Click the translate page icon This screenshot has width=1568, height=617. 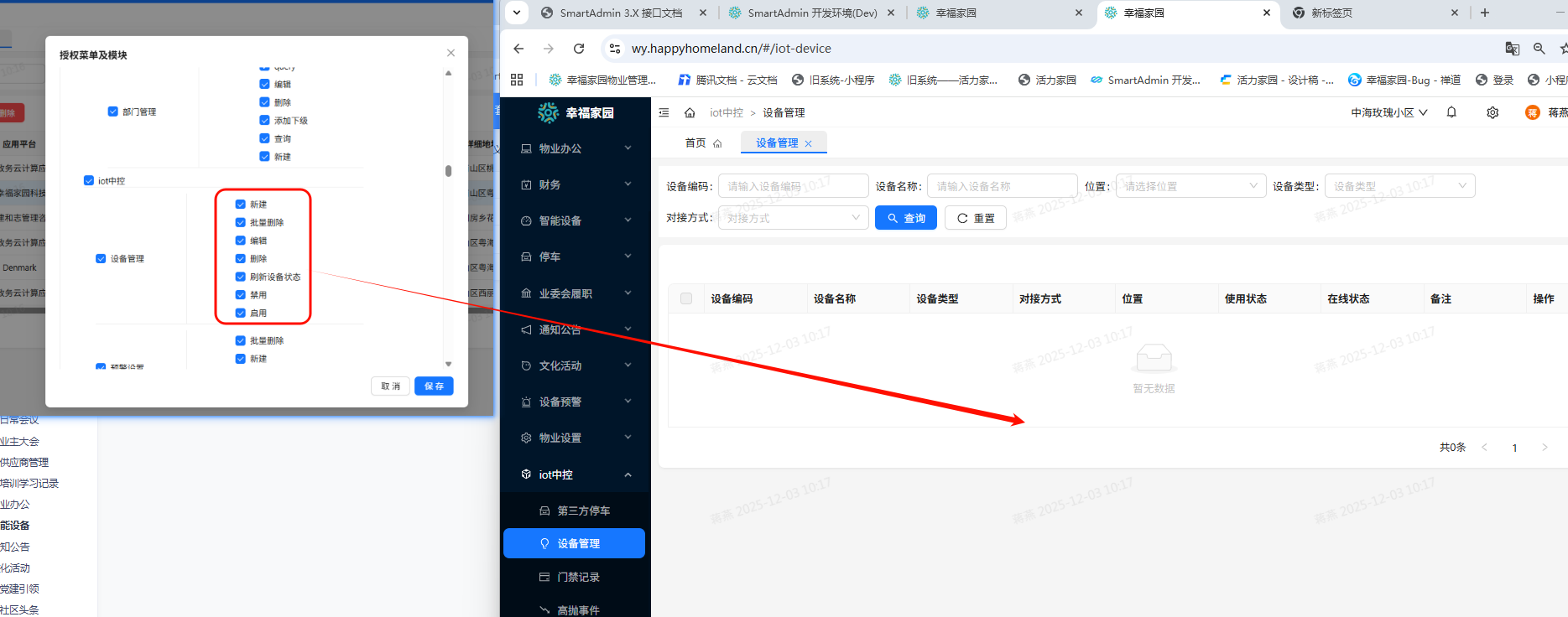(1513, 49)
